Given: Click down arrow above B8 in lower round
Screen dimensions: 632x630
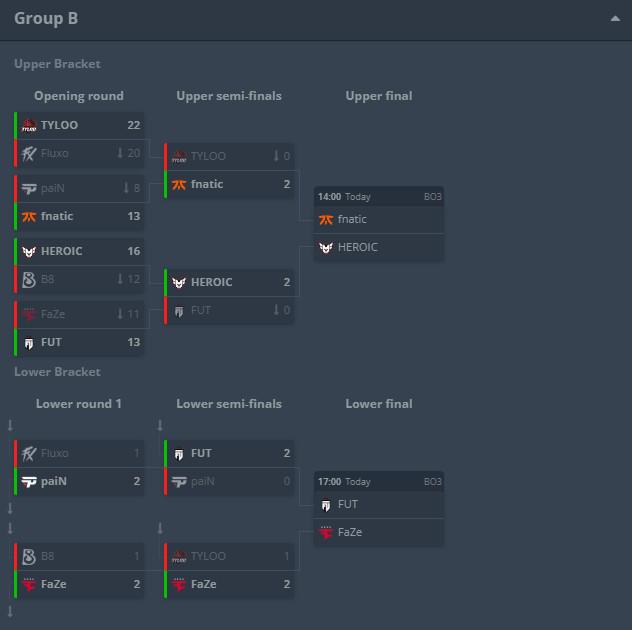Looking at the screenshot, I should pos(10,528).
